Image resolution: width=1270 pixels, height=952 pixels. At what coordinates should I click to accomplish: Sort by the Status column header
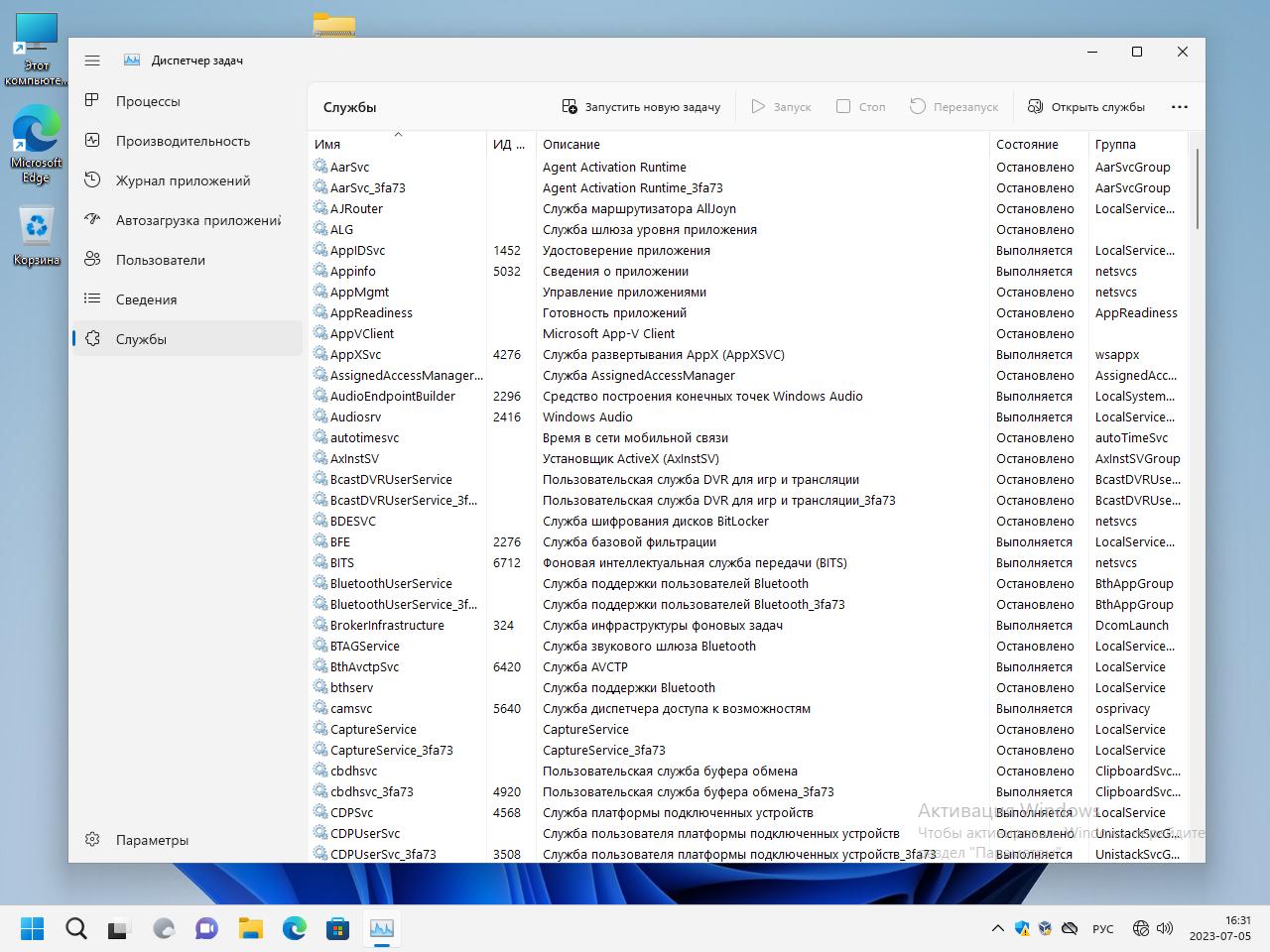[x=1027, y=145]
